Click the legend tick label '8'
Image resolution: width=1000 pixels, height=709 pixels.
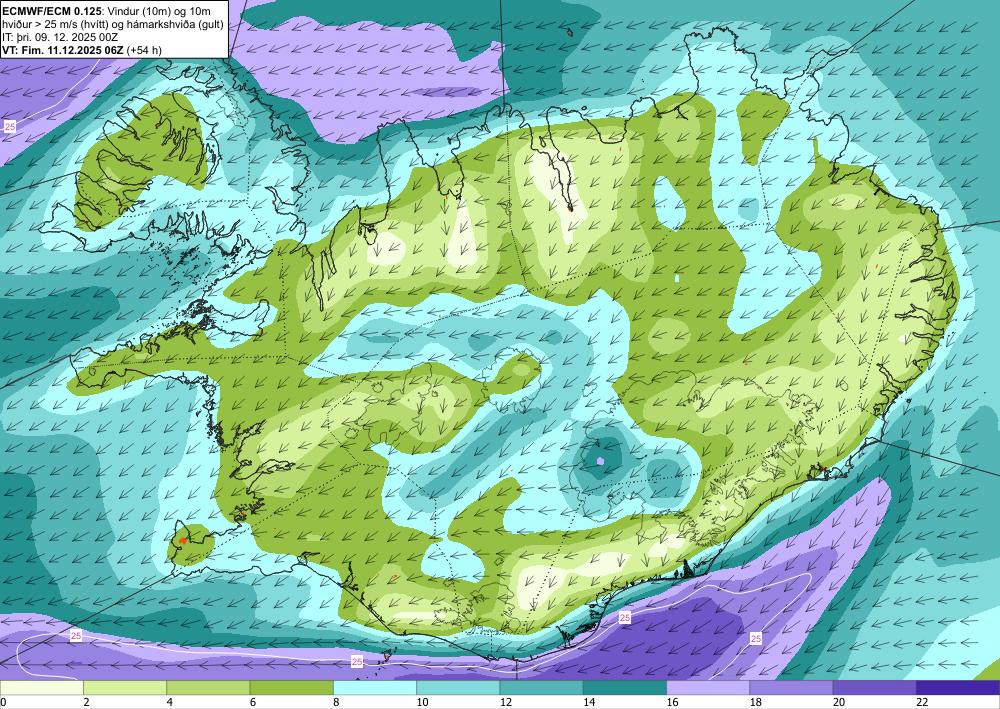(x=336, y=702)
